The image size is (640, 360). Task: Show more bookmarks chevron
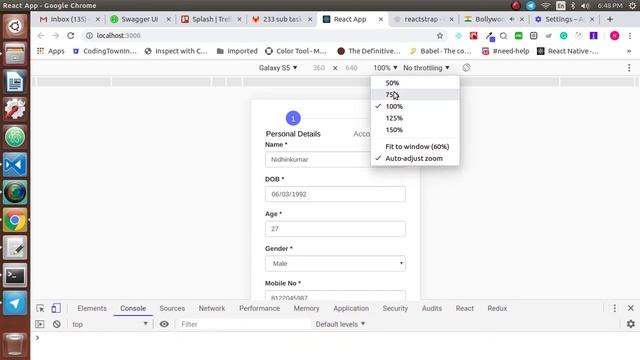(x=629, y=51)
